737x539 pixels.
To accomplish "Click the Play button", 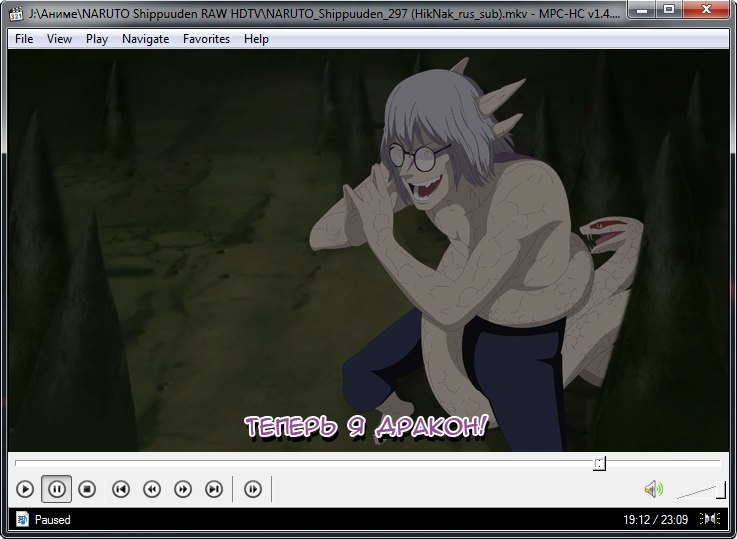I will (x=25, y=489).
